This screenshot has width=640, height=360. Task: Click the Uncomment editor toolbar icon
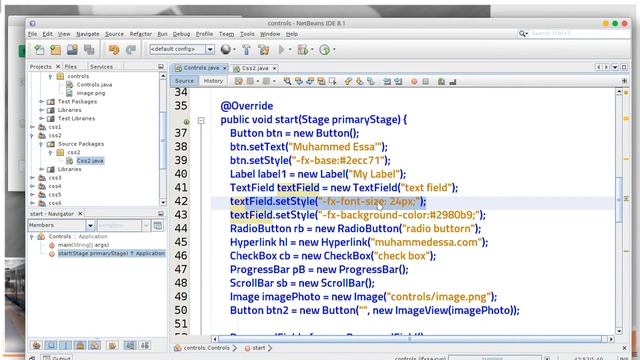pyautogui.click(x=453, y=82)
